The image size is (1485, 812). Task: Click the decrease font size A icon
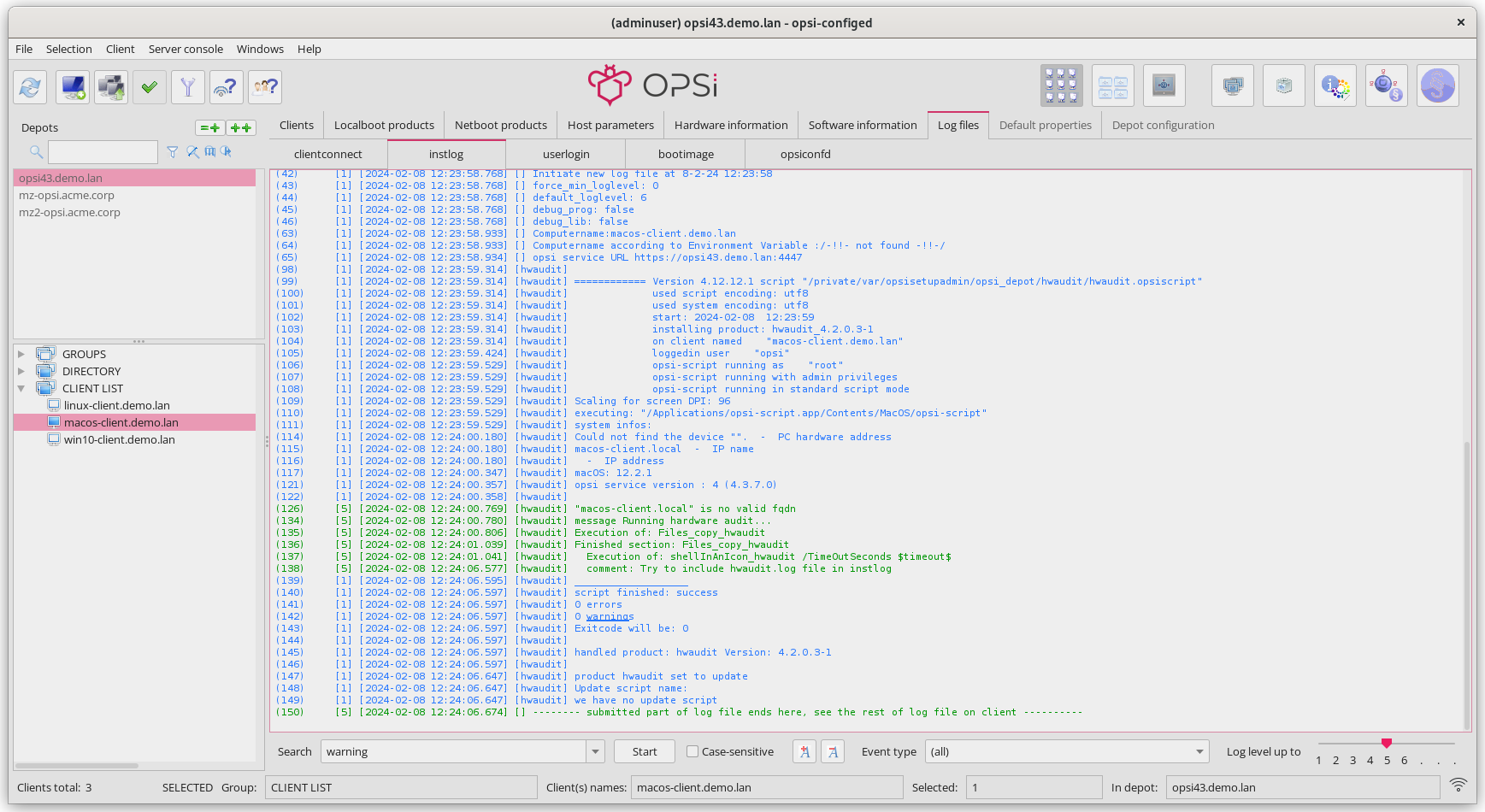[833, 751]
